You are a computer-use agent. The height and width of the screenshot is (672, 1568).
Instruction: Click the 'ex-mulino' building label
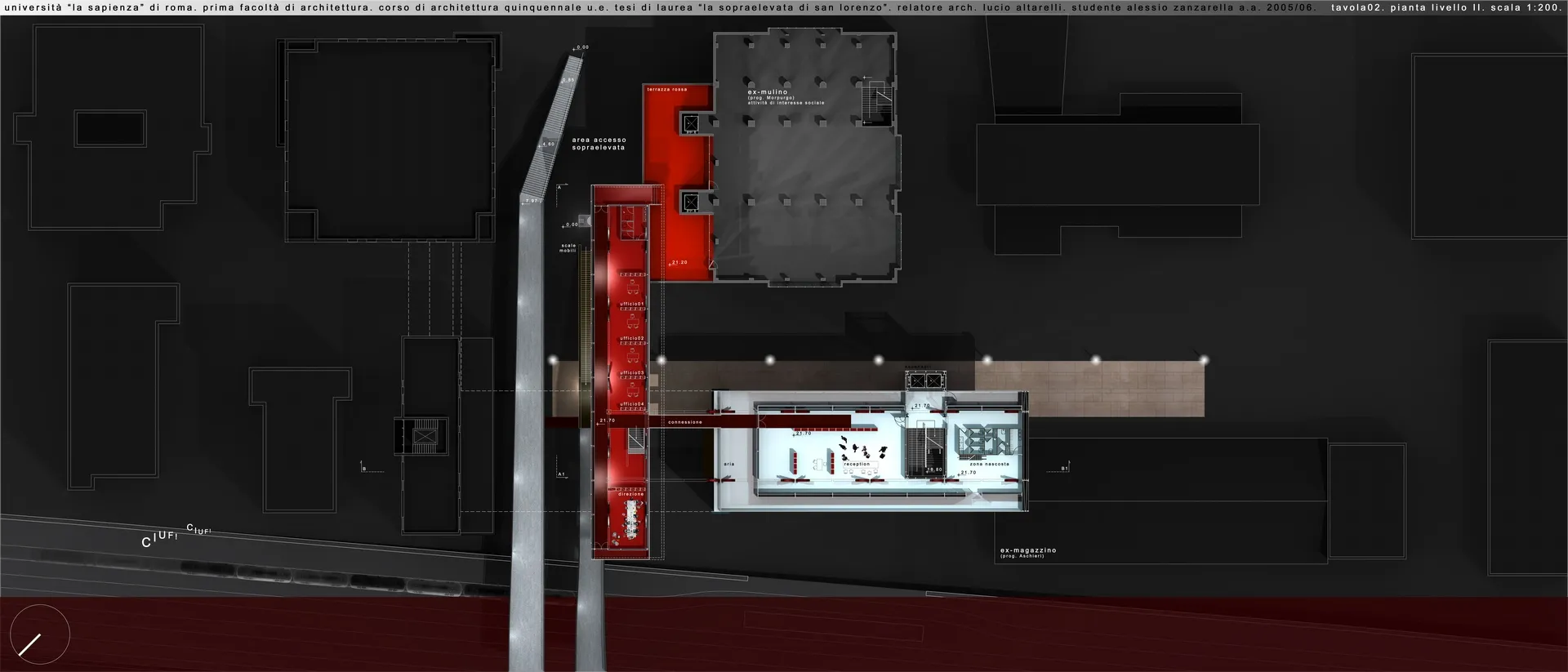(x=768, y=92)
